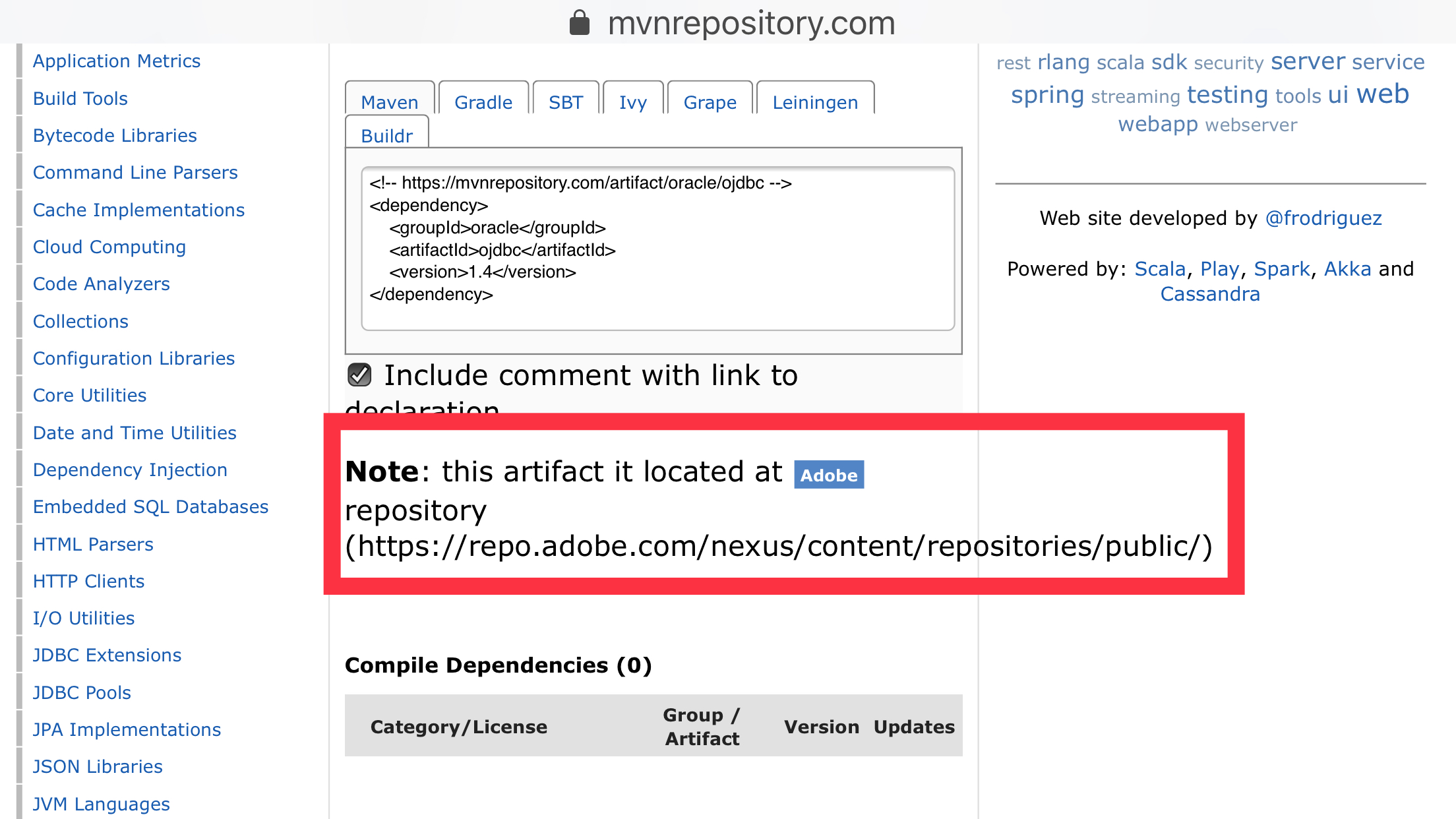Toggle Include comment with link checkbox
The height and width of the screenshot is (819, 1456).
(359, 375)
